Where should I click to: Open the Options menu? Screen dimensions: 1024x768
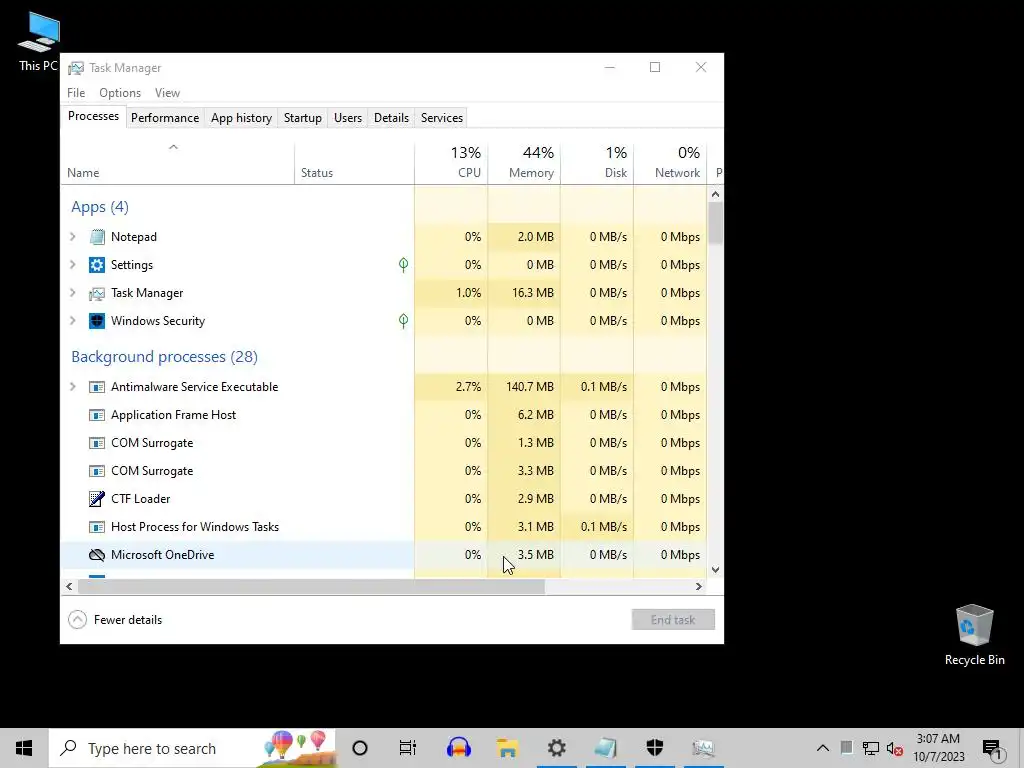pyautogui.click(x=120, y=93)
